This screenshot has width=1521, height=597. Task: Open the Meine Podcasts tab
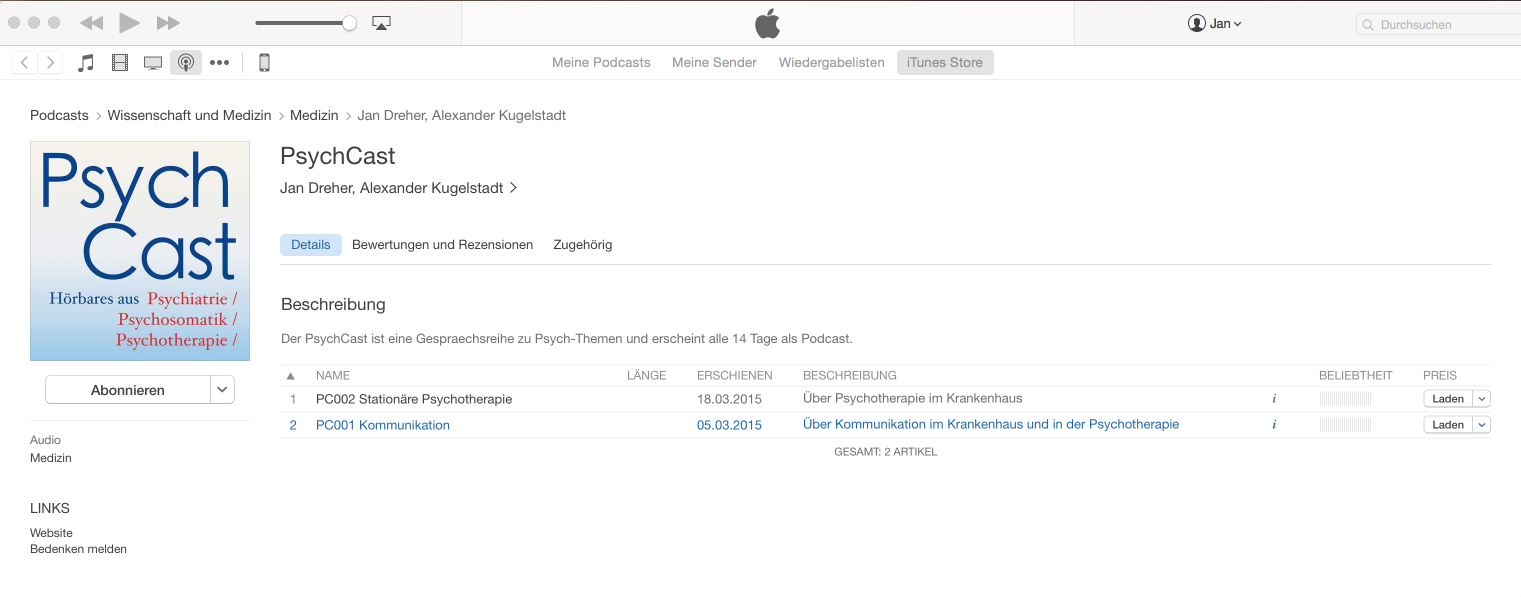[601, 63]
